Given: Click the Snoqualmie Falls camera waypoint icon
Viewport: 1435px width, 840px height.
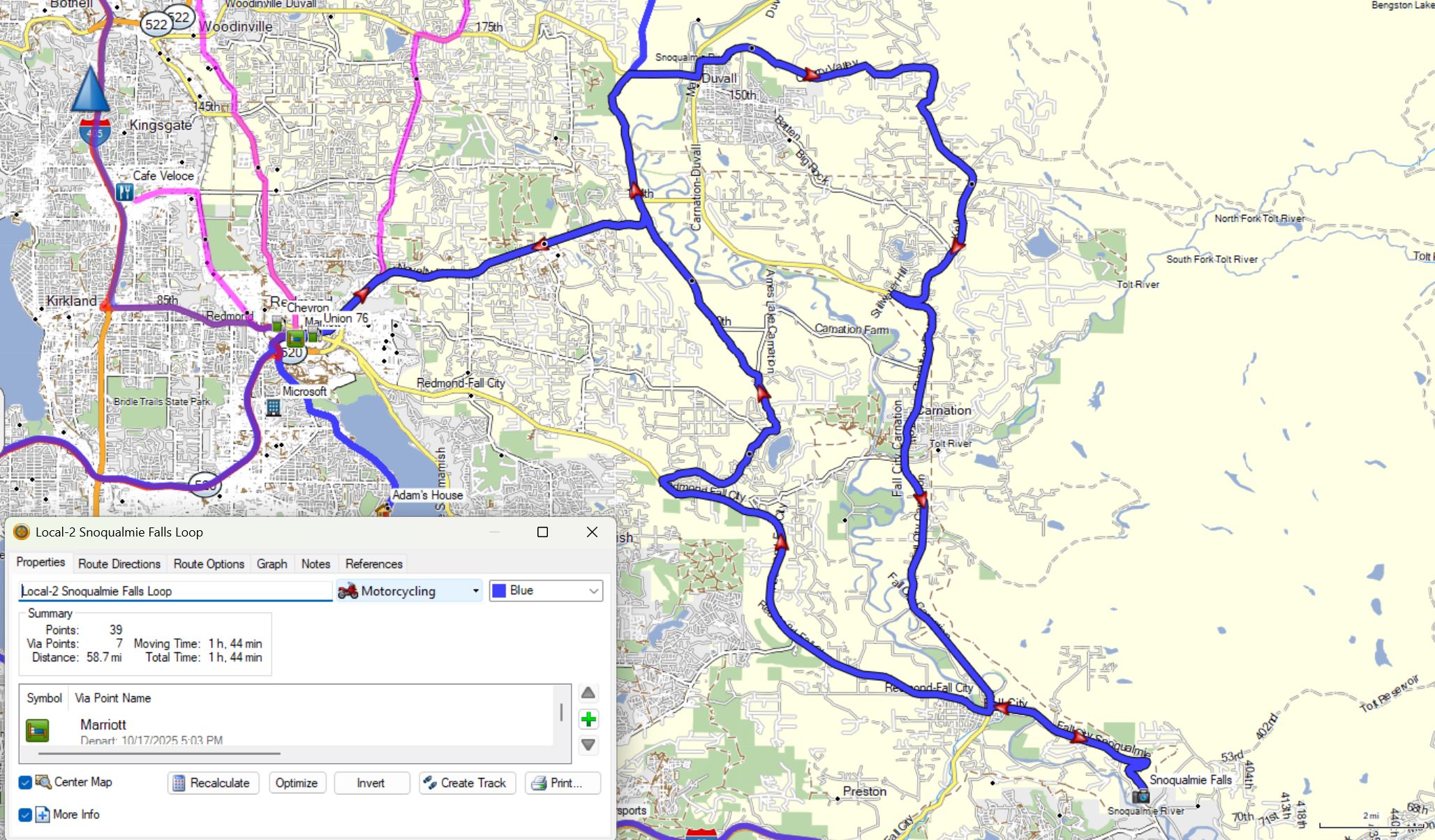Looking at the screenshot, I should (1140, 796).
